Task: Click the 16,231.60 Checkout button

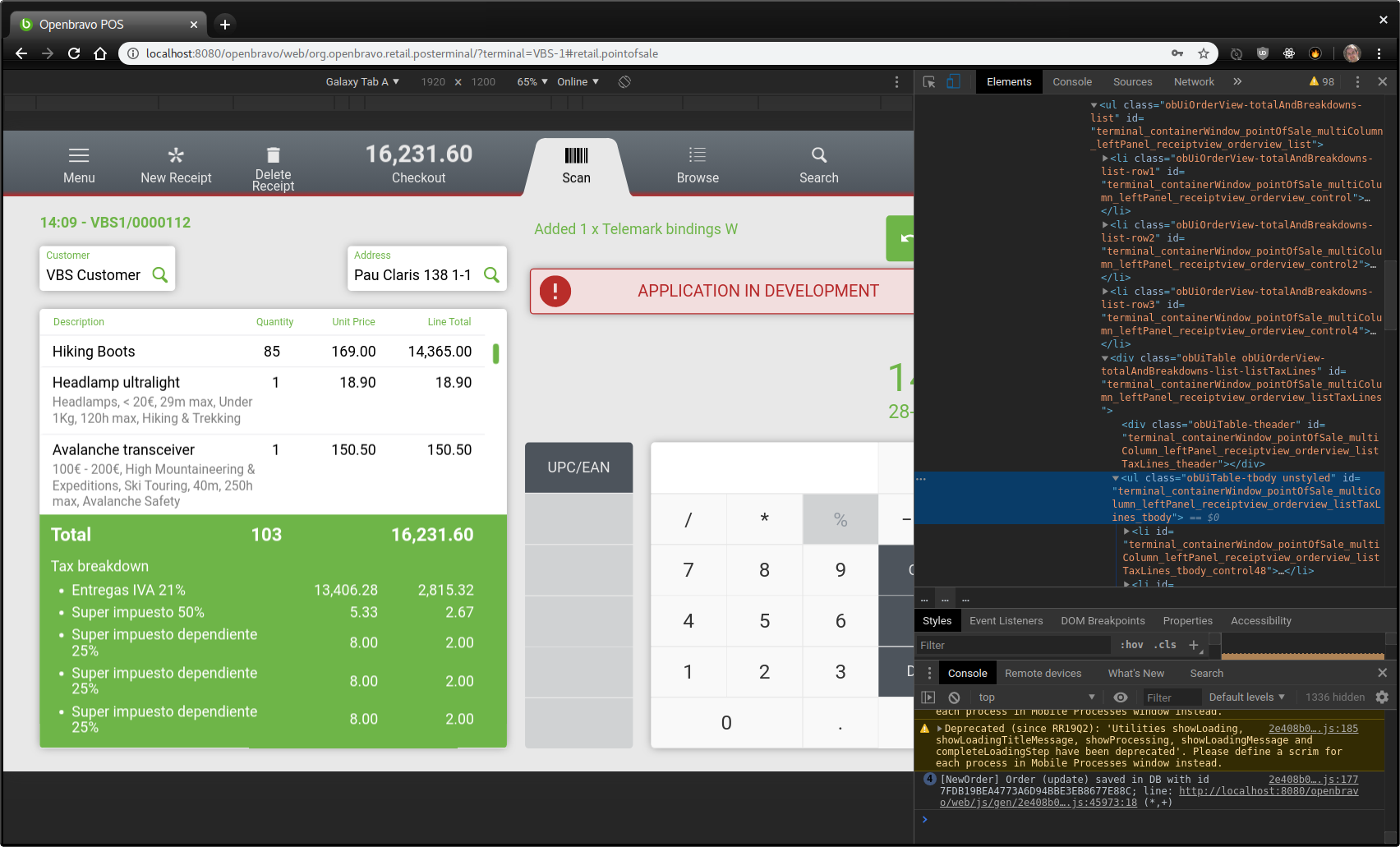Action: [418, 163]
